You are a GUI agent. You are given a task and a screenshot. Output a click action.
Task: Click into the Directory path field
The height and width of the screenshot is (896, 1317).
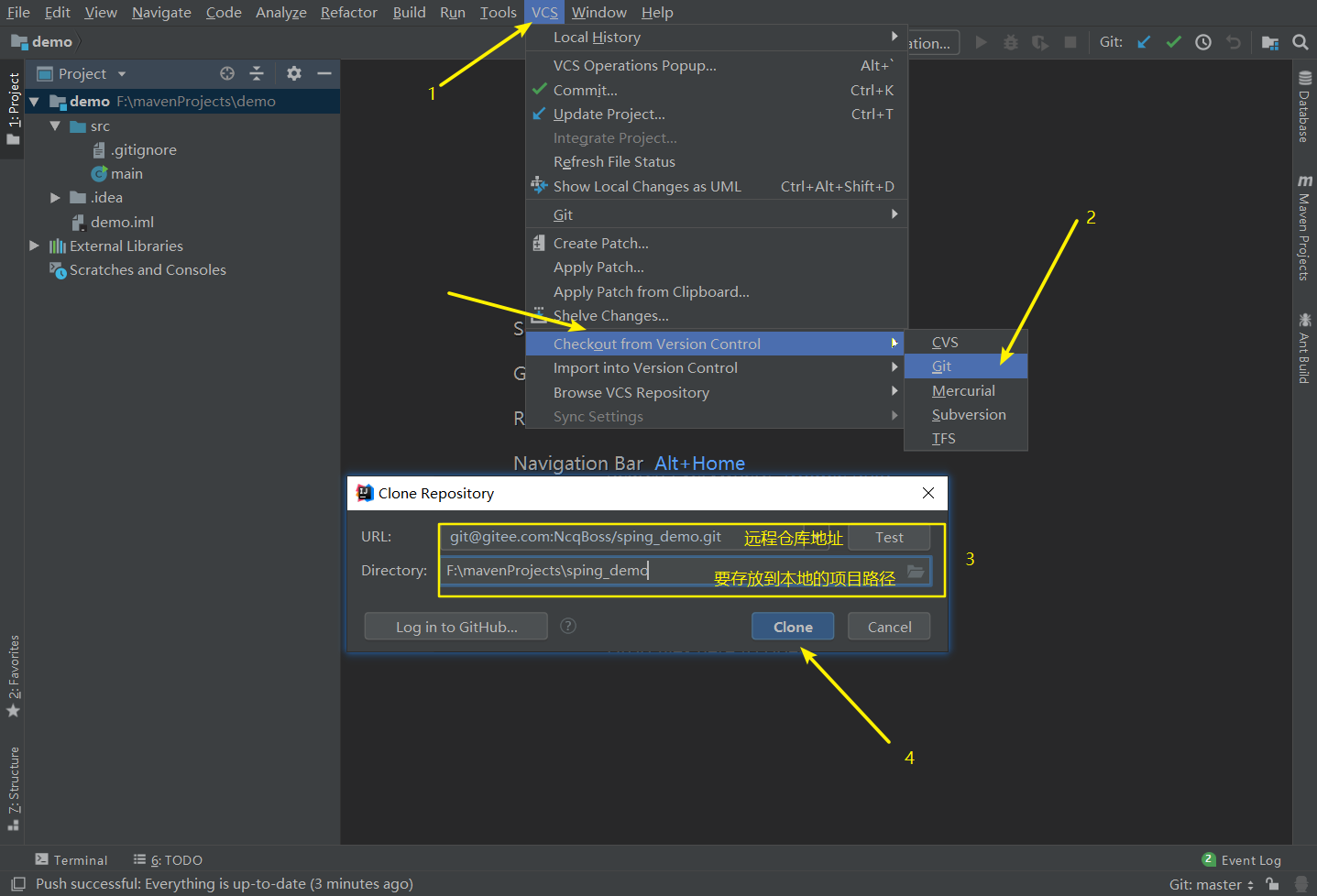[x=686, y=571]
